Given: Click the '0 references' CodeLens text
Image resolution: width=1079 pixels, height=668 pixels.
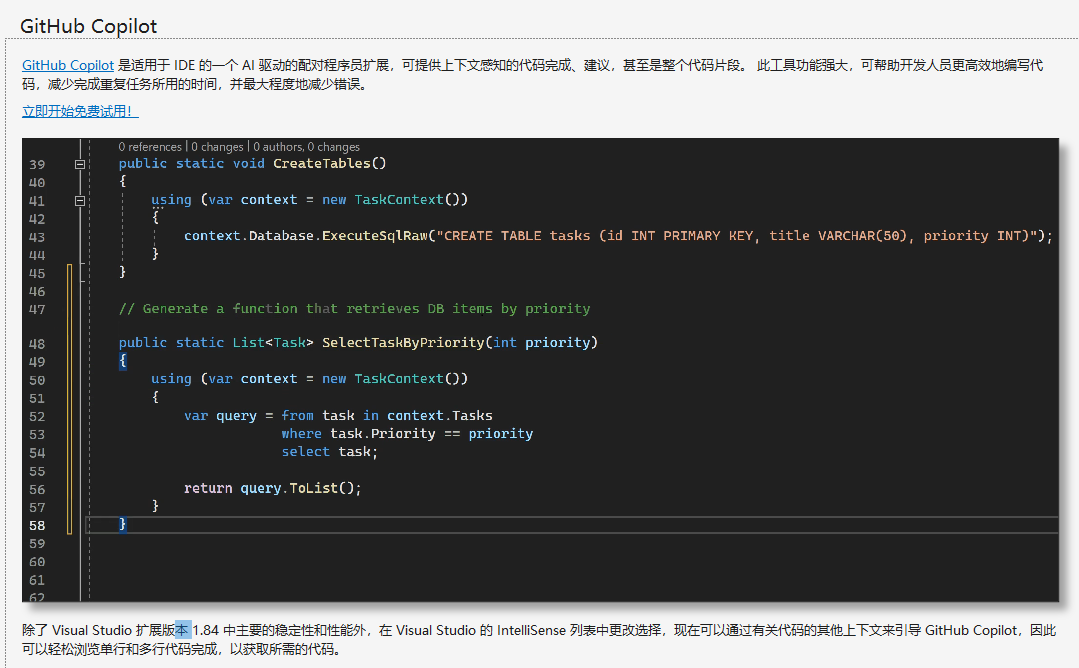Looking at the screenshot, I should 150,147.
